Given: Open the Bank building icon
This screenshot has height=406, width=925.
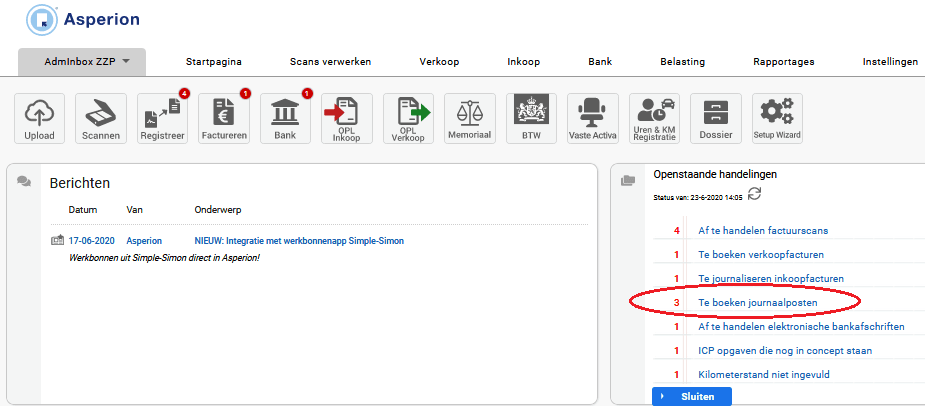Looking at the screenshot, I should coord(285,119).
